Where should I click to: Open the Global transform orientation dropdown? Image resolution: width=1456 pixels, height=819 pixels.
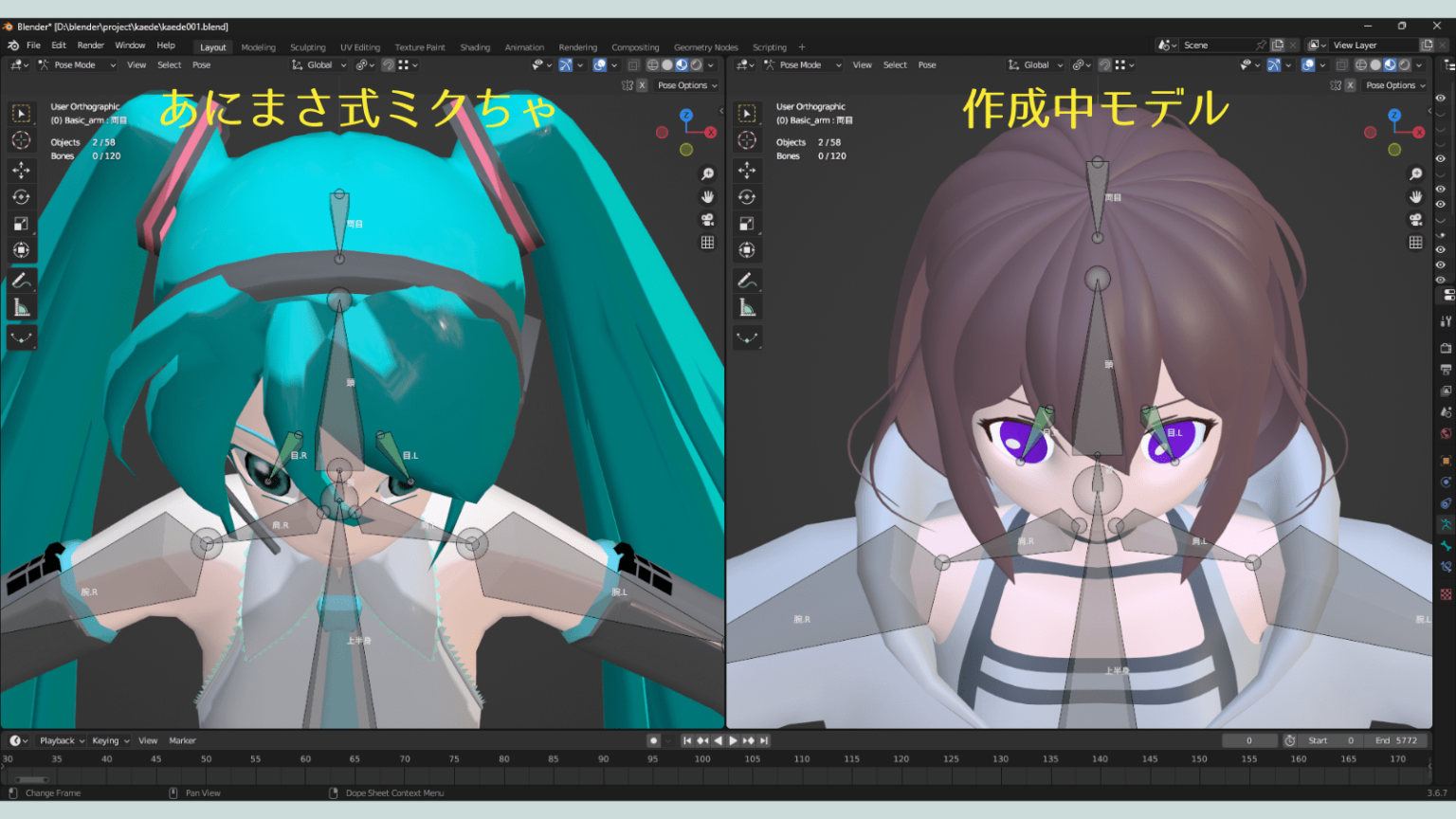tap(318, 64)
